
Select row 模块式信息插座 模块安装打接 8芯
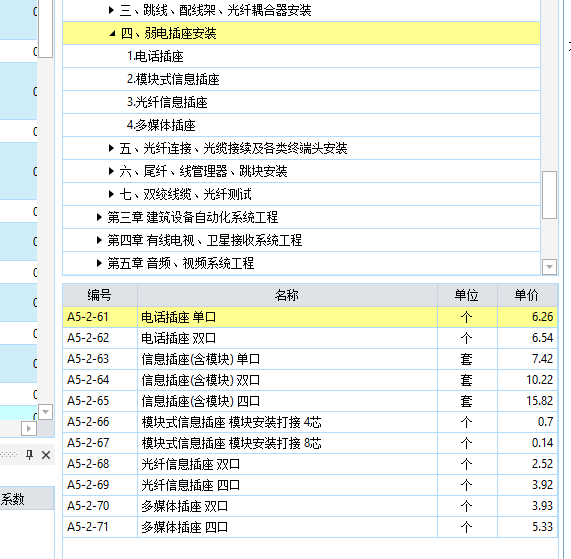[x=310, y=443]
